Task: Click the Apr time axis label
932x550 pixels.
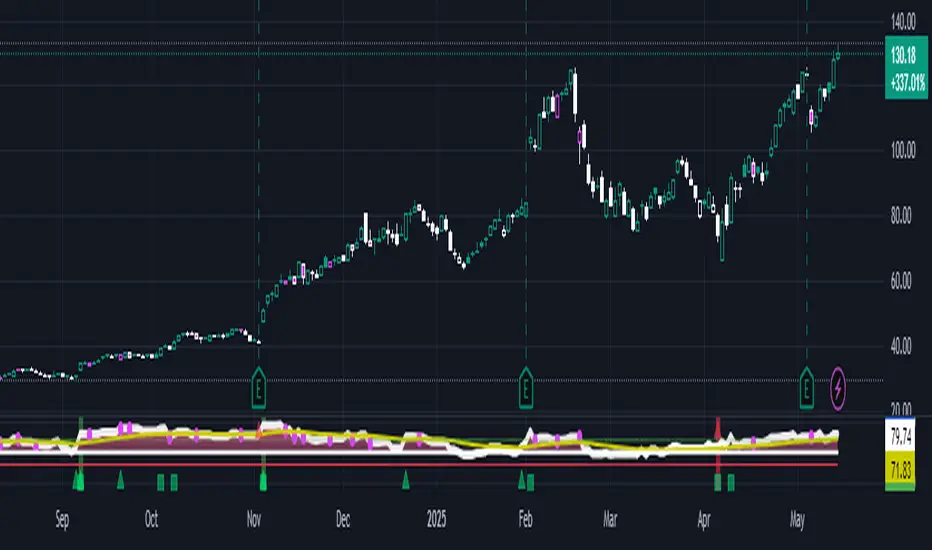Action: 704,520
